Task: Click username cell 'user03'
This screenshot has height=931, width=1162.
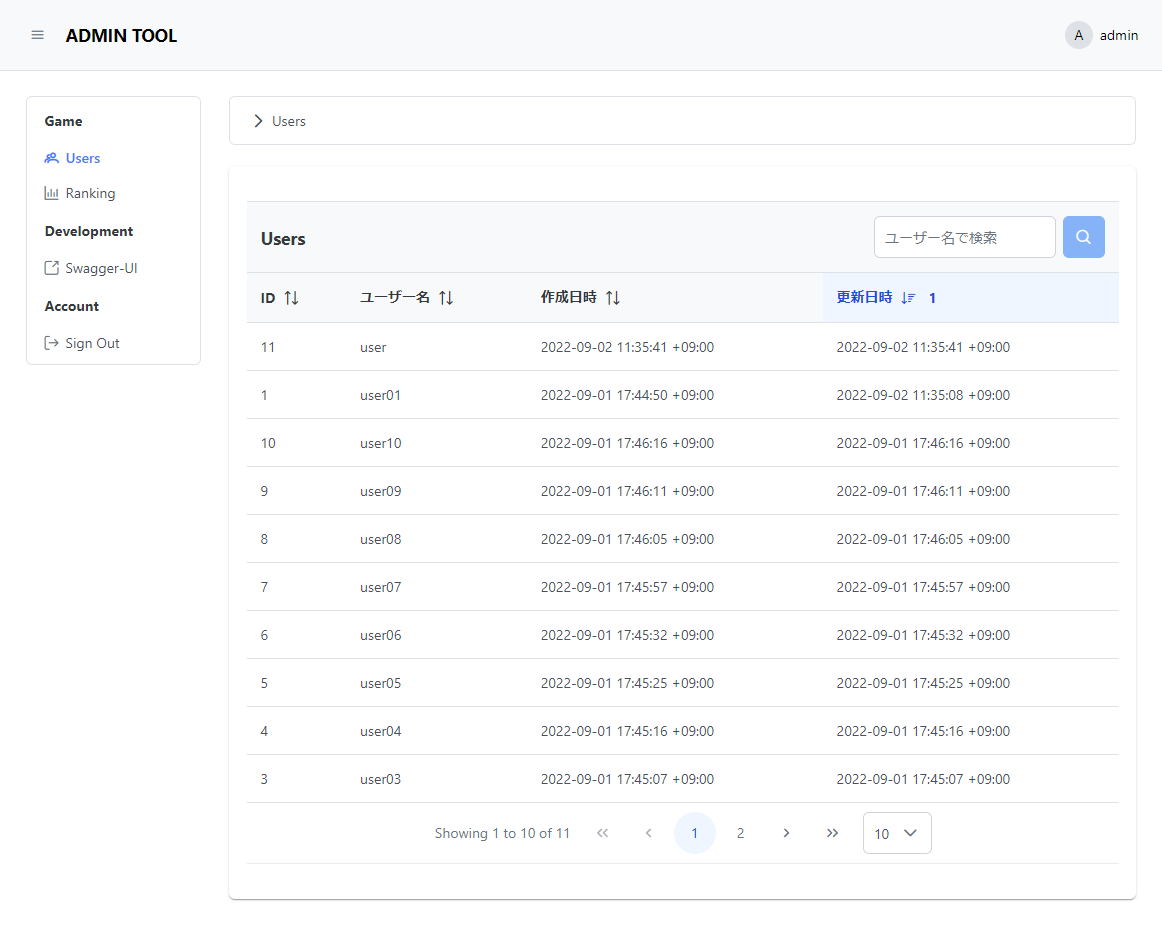Action: (380, 780)
